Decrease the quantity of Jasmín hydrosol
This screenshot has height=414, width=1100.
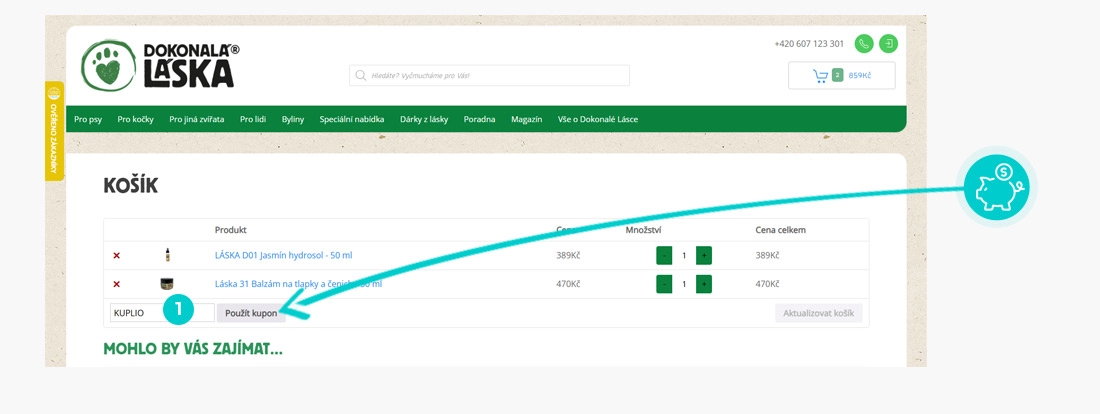coord(664,255)
